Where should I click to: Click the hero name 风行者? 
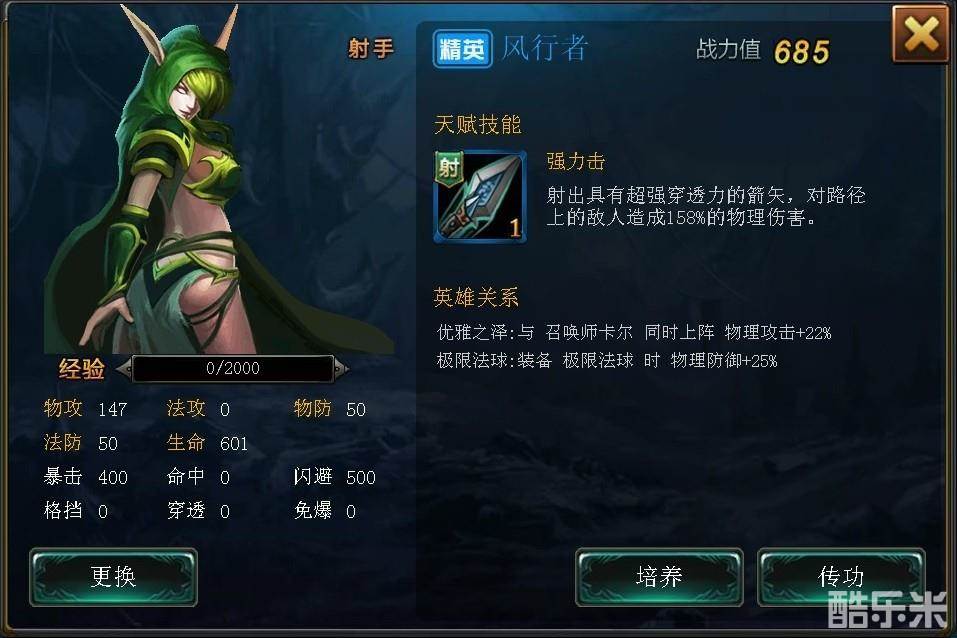tap(544, 48)
